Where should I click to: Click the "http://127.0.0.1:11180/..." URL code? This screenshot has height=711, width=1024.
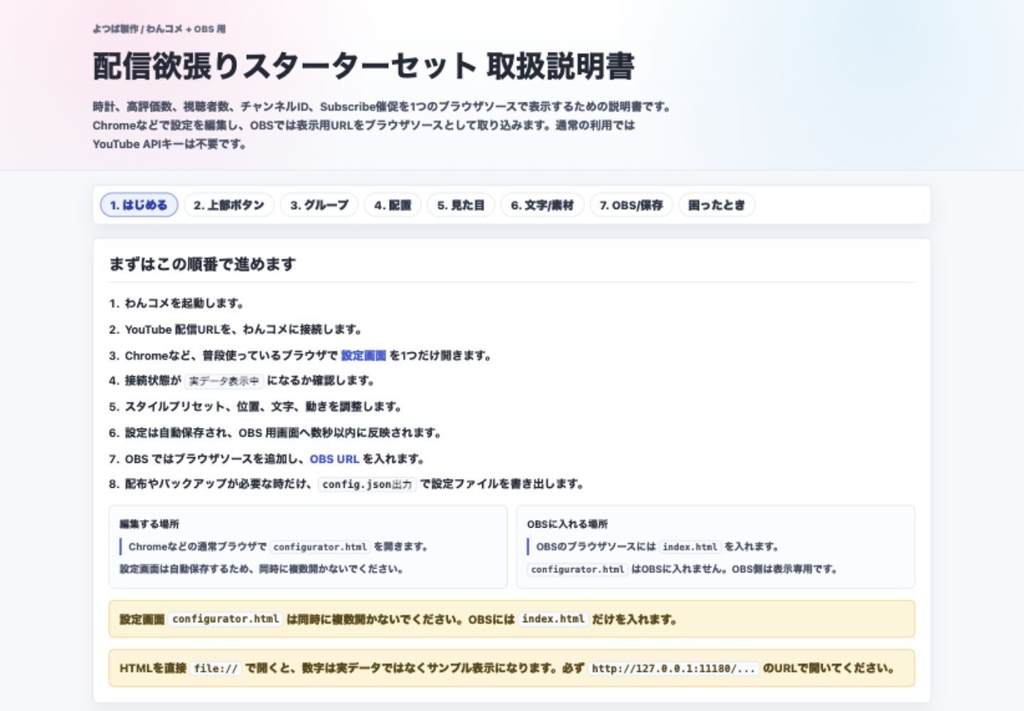(x=673, y=669)
